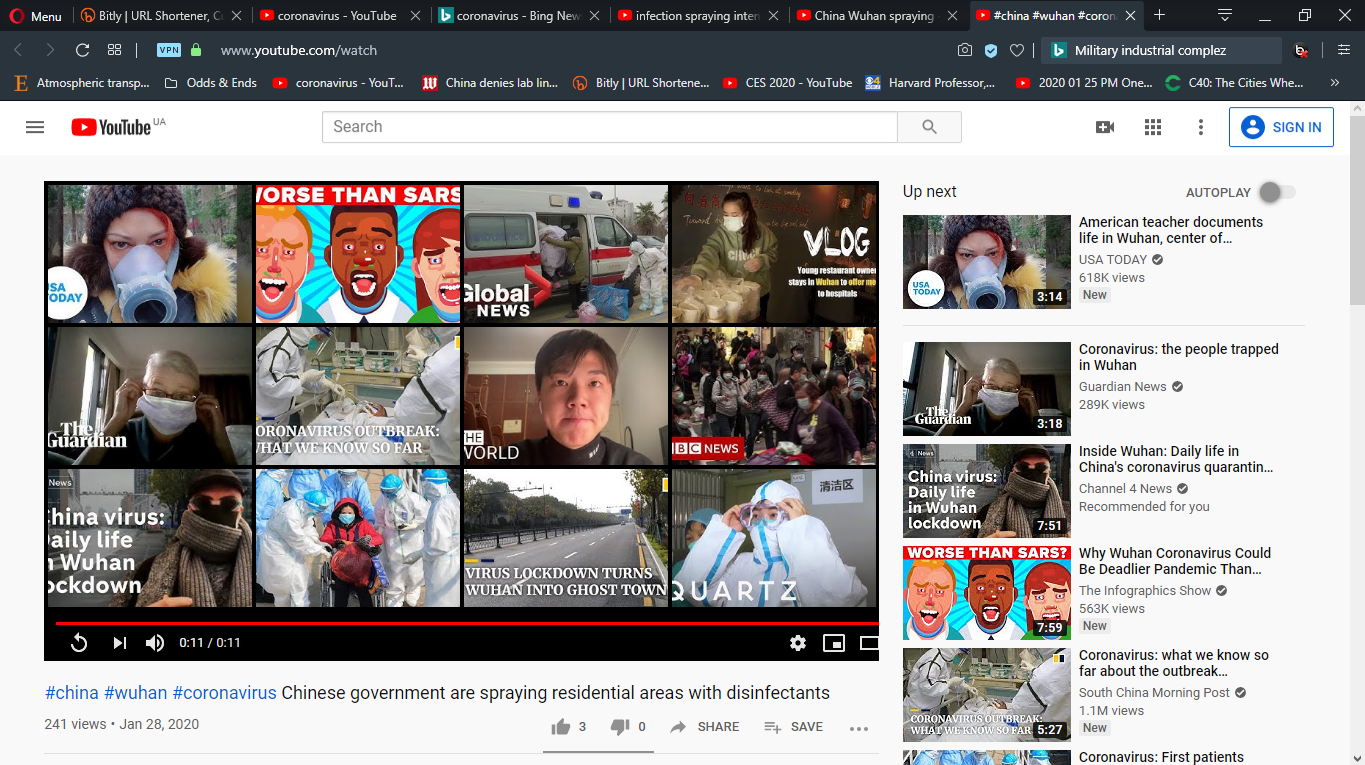Switch to the infection spraying tab
1365x765 pixels.
(x=697, y=16)
